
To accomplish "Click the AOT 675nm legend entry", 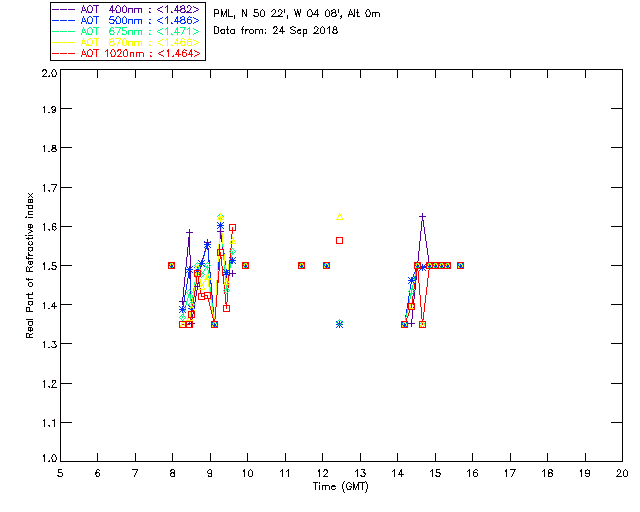I will tap(126, 31).
